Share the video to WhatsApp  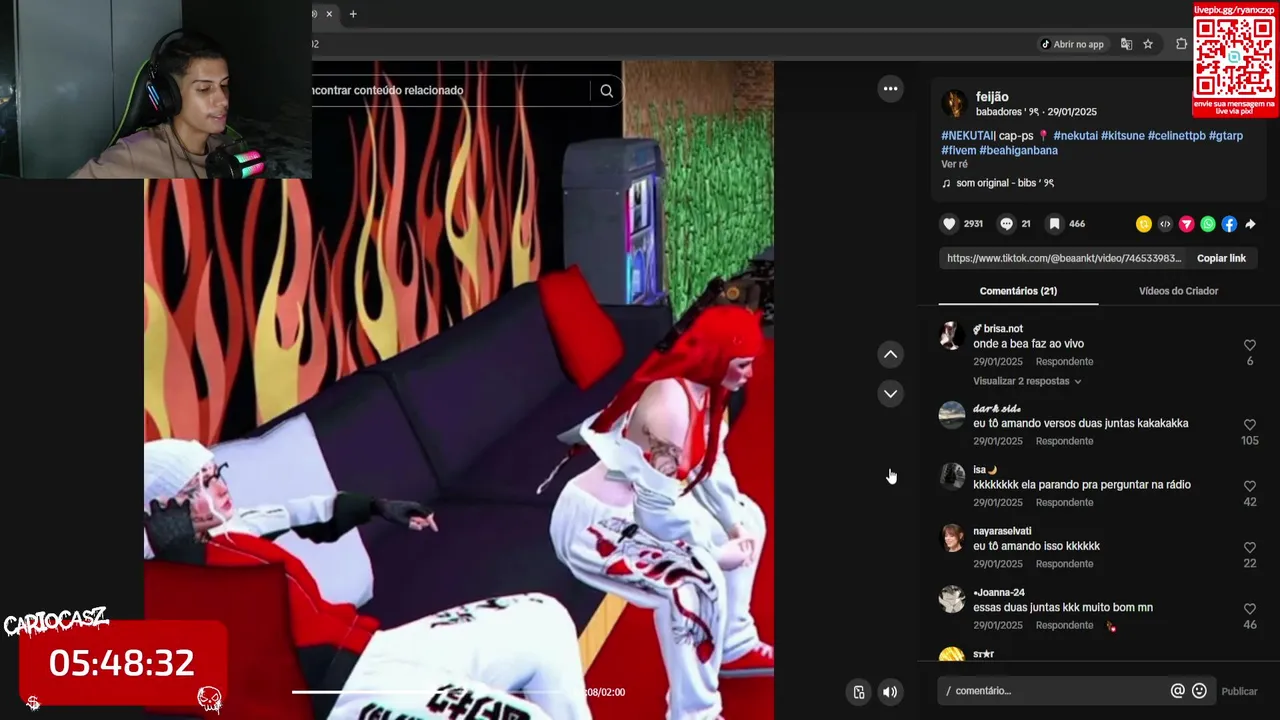coord(1208,224)
